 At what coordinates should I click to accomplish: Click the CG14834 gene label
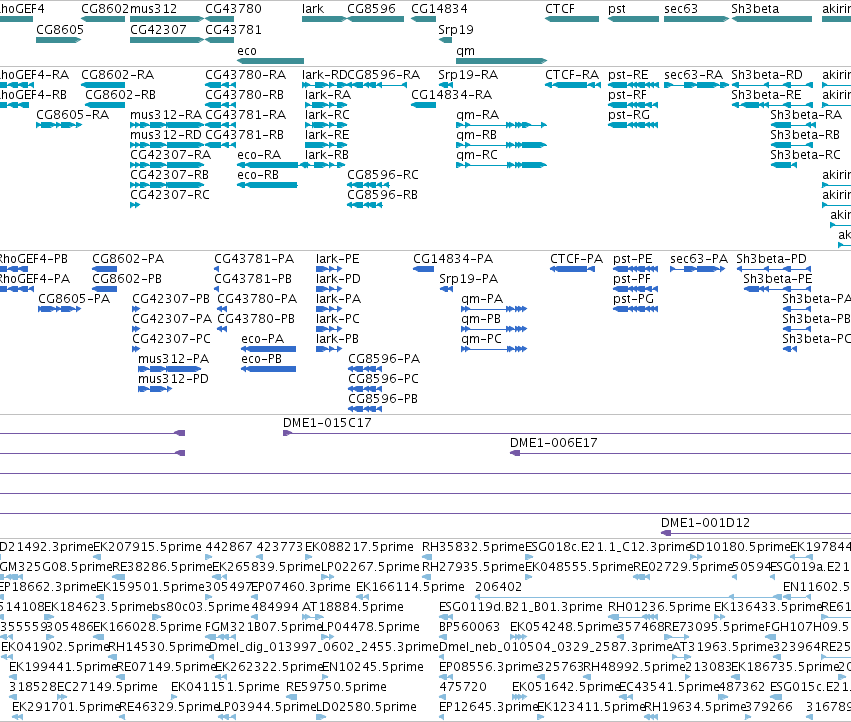(x=439, y=9)
